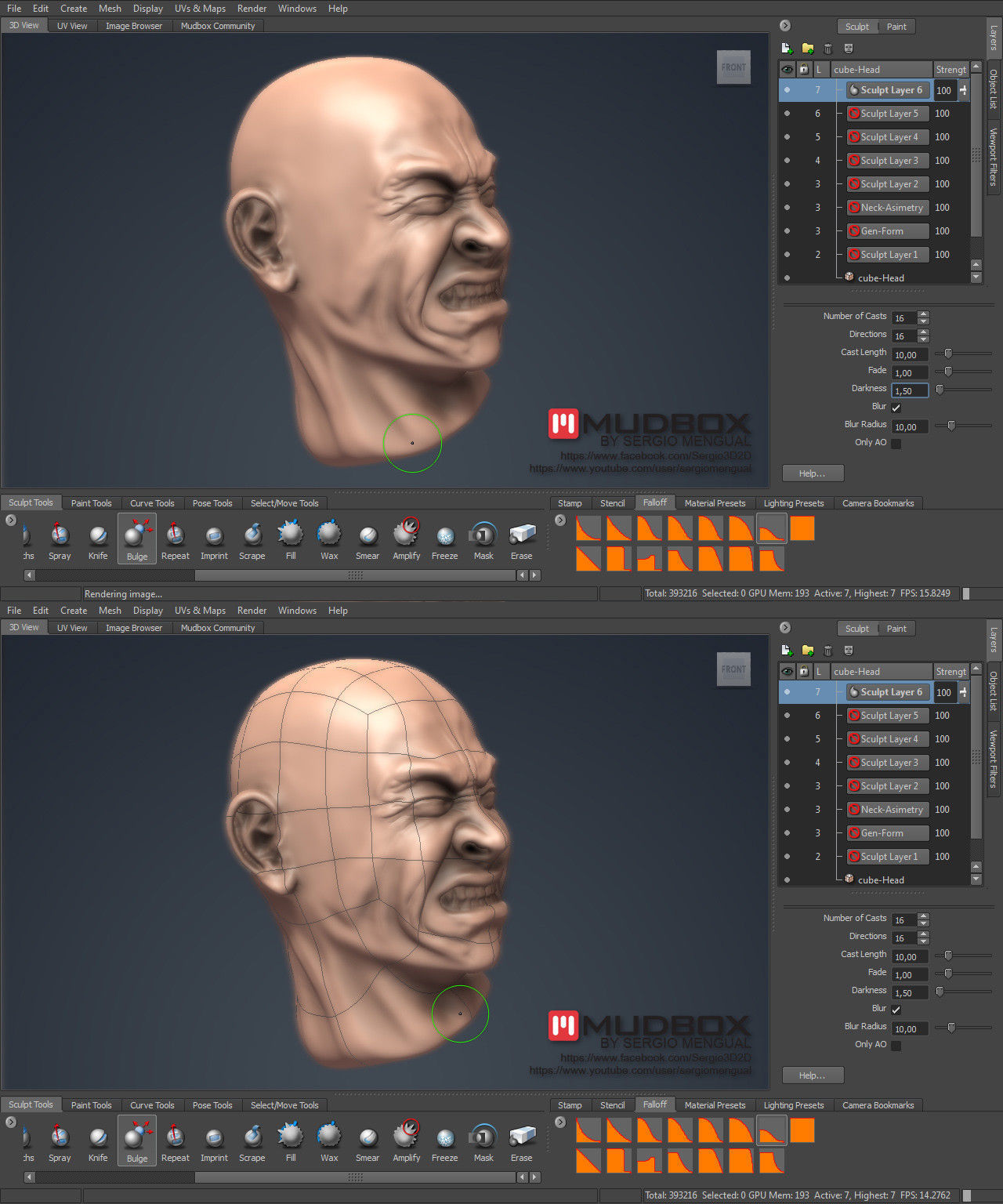This screenshot has height=1204, width=1003.
Task: Increase Directions stepper in bottom window
Action: (x=923, y=934)
